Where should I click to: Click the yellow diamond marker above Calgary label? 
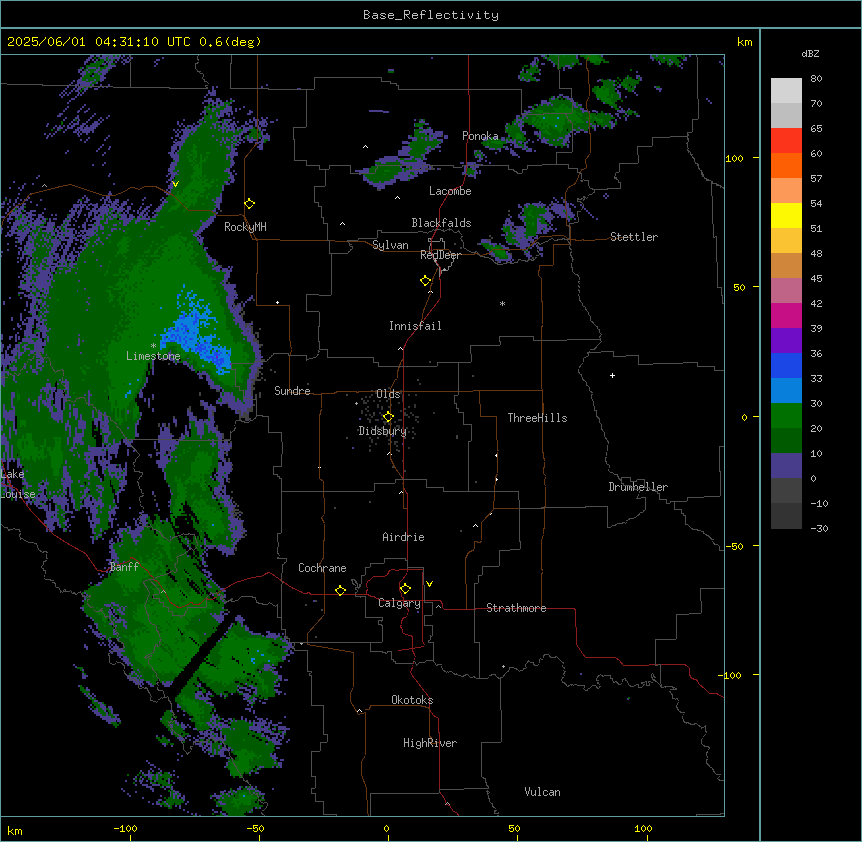pos(405,589)
